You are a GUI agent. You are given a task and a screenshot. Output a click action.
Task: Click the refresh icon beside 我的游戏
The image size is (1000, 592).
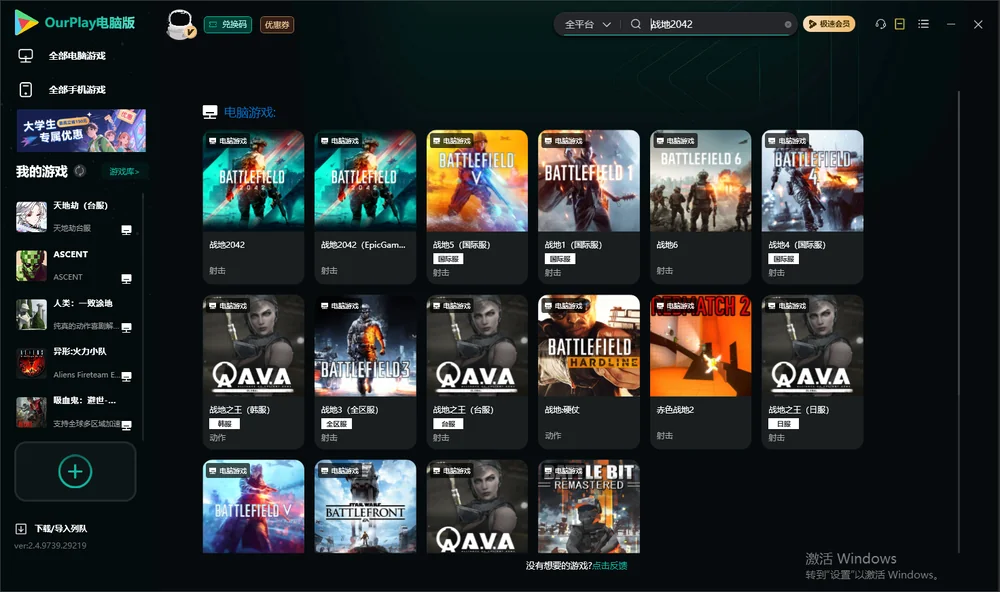coord(80,171)
